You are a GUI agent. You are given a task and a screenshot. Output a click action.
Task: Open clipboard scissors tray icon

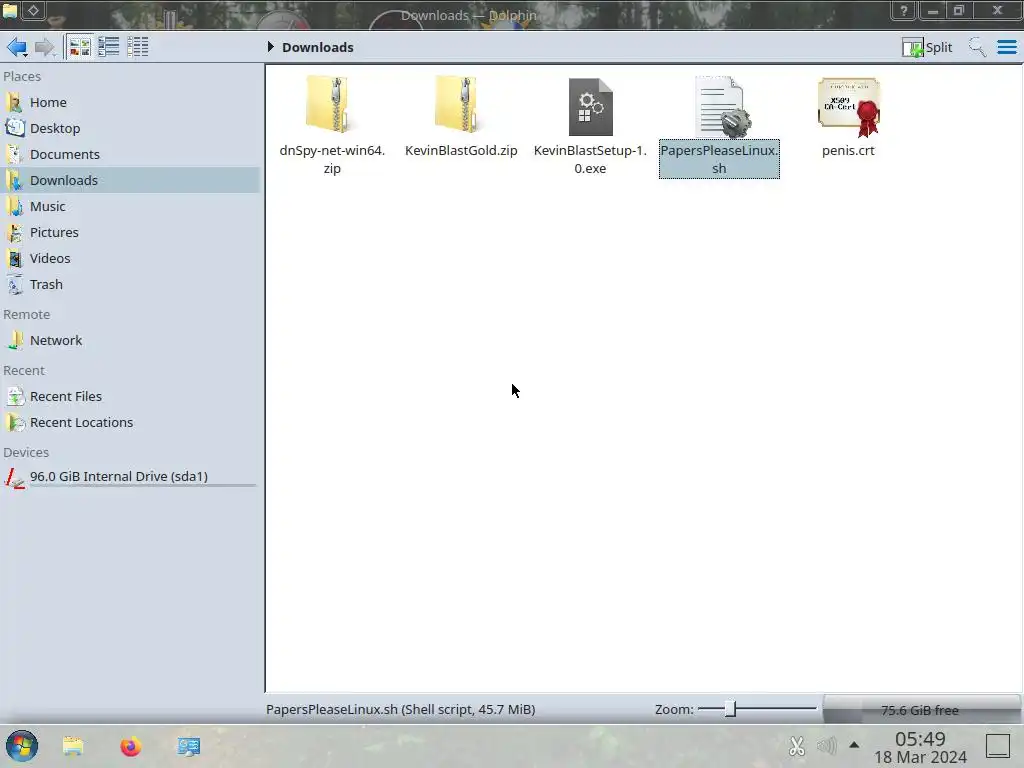pyautogui.click(x=797, y=746)
